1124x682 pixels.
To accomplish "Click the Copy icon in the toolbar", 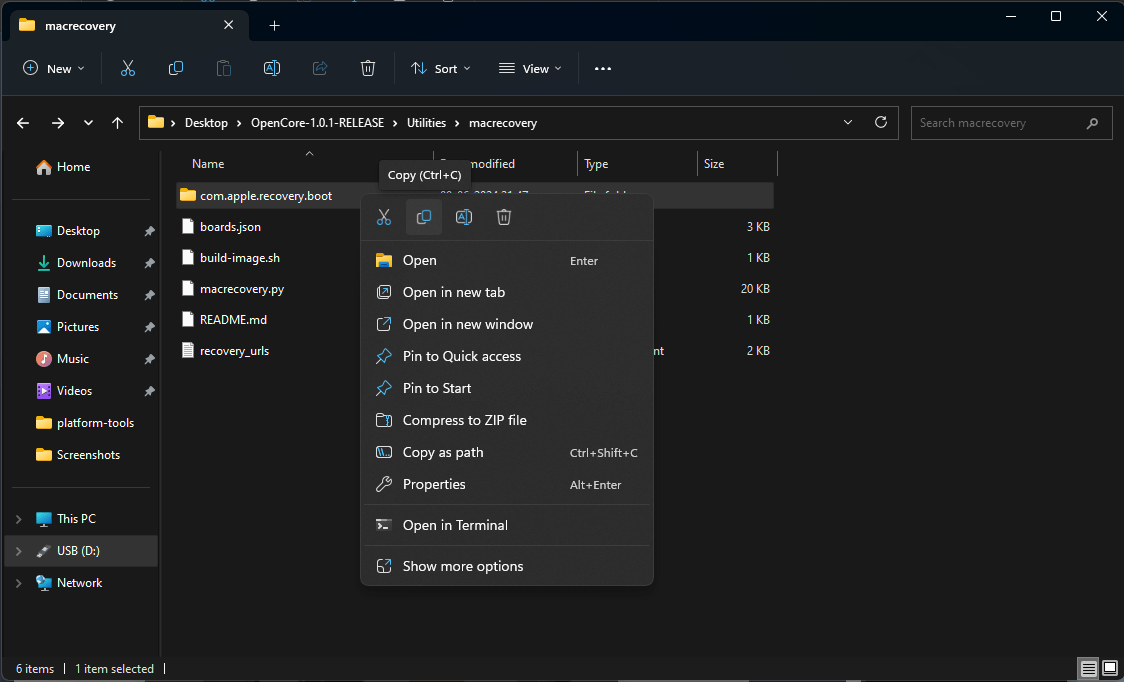I will 175,68.
